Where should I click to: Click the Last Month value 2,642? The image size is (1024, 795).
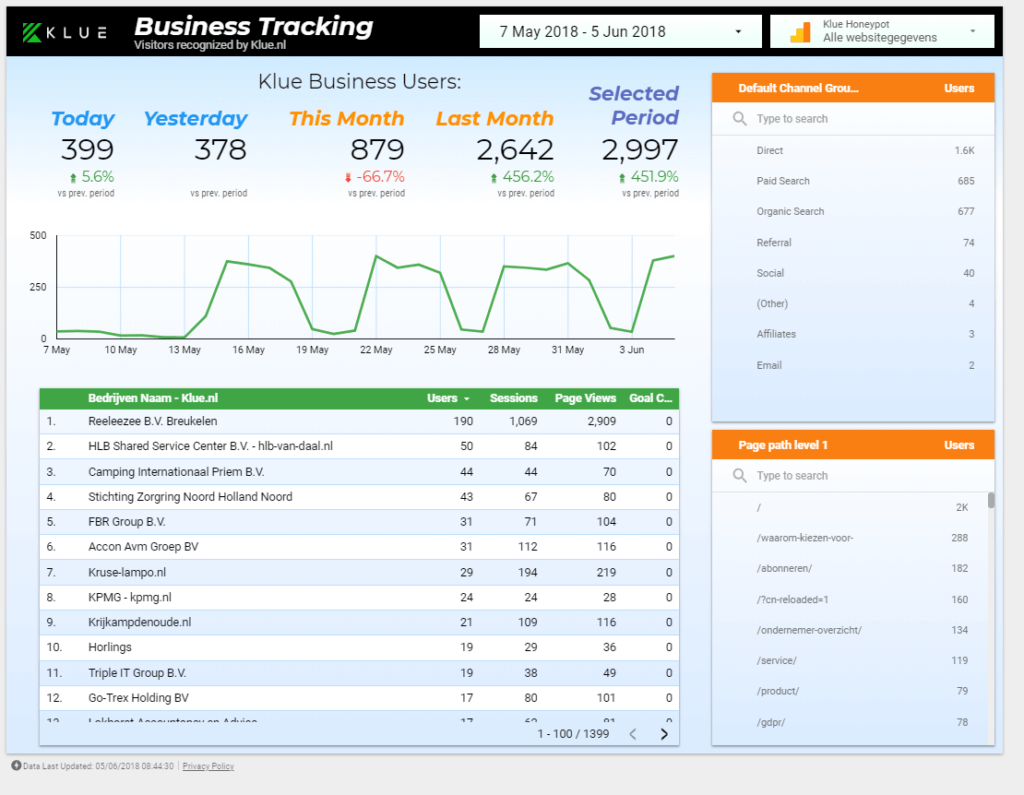pyautogui.click(x=515, y=150)
